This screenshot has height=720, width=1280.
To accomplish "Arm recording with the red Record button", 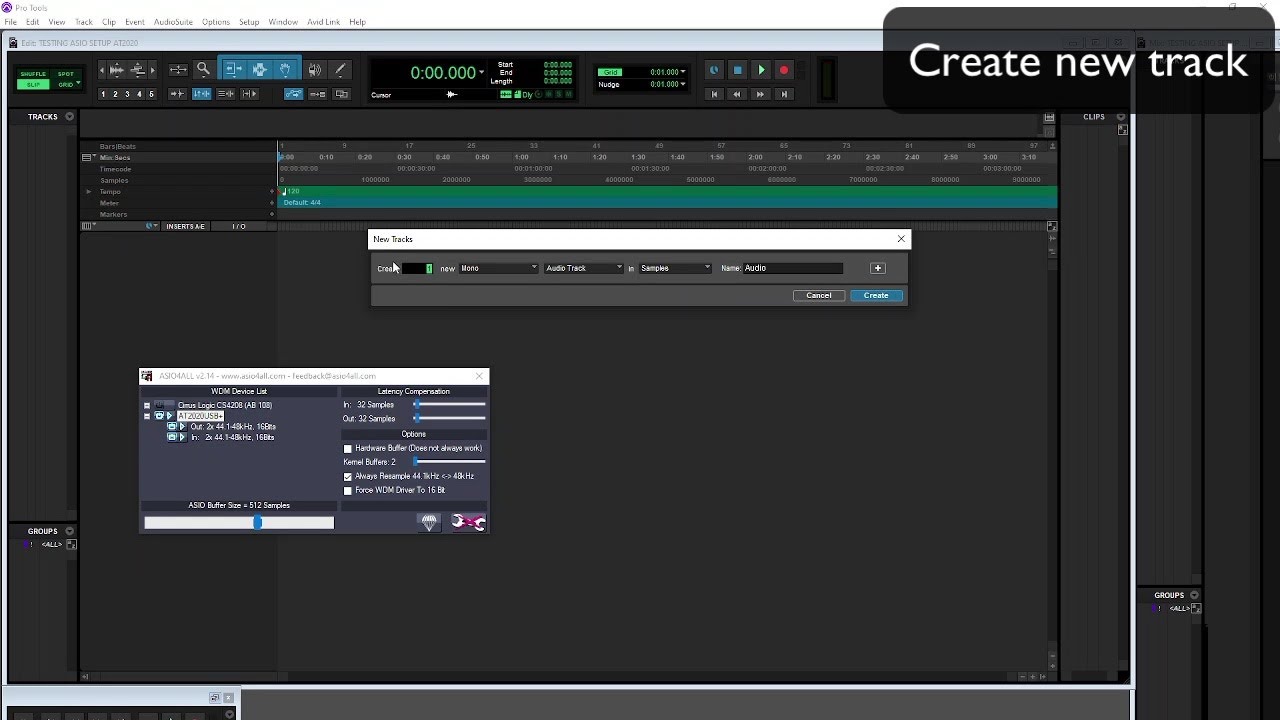I will (784, 70).
